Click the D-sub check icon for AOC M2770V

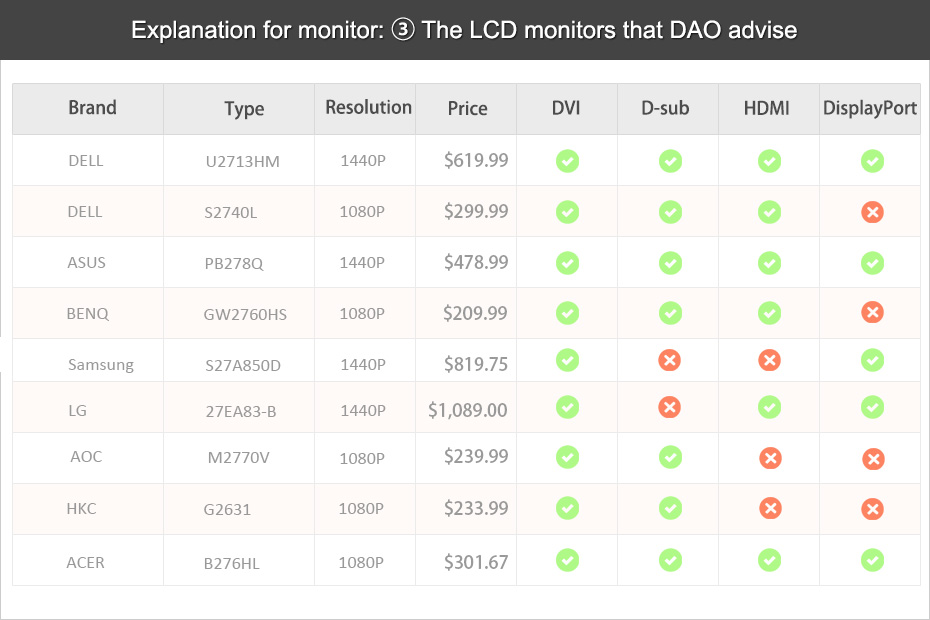(670, 457)
